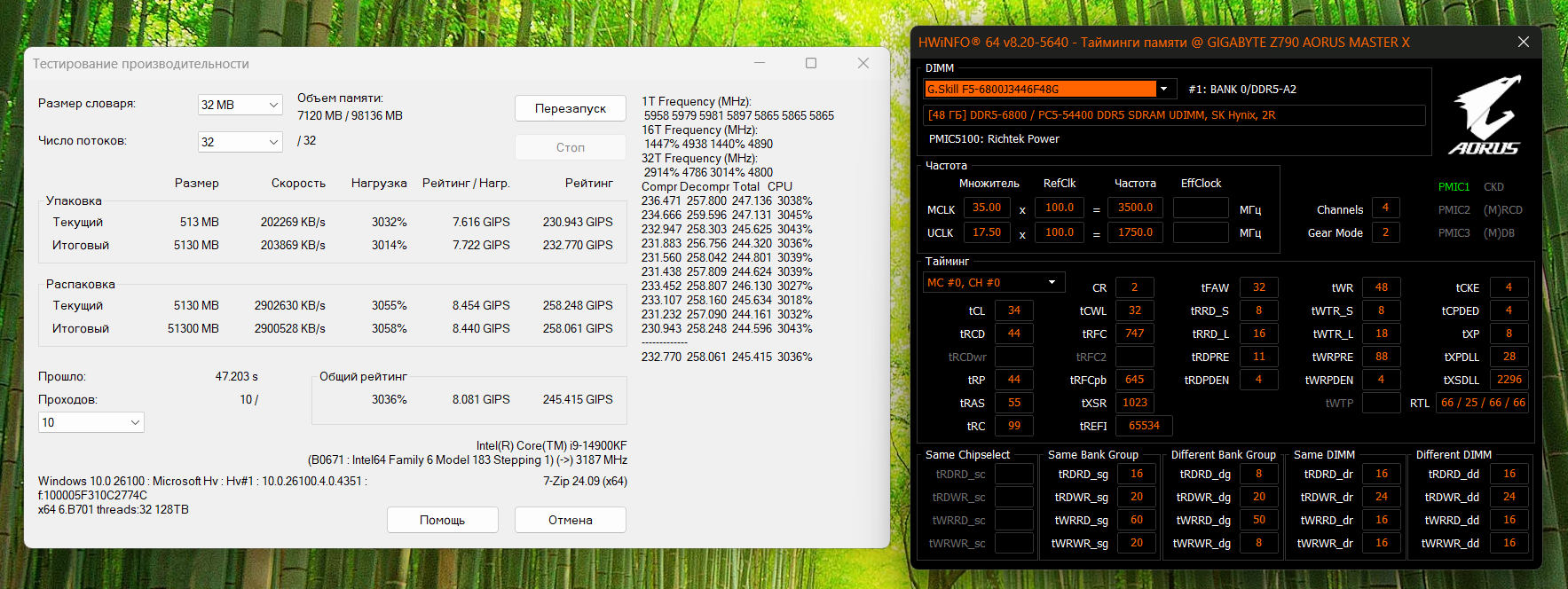Viewport: 1568px width, 589px height.
Task: Click the tXSR value 1023
Action: (1135, 403)
